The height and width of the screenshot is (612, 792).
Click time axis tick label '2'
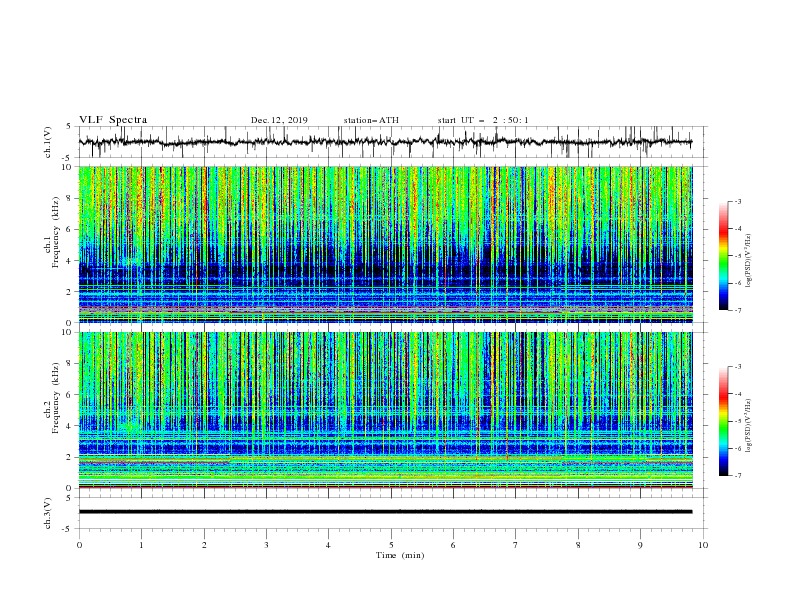coord(204,545)
